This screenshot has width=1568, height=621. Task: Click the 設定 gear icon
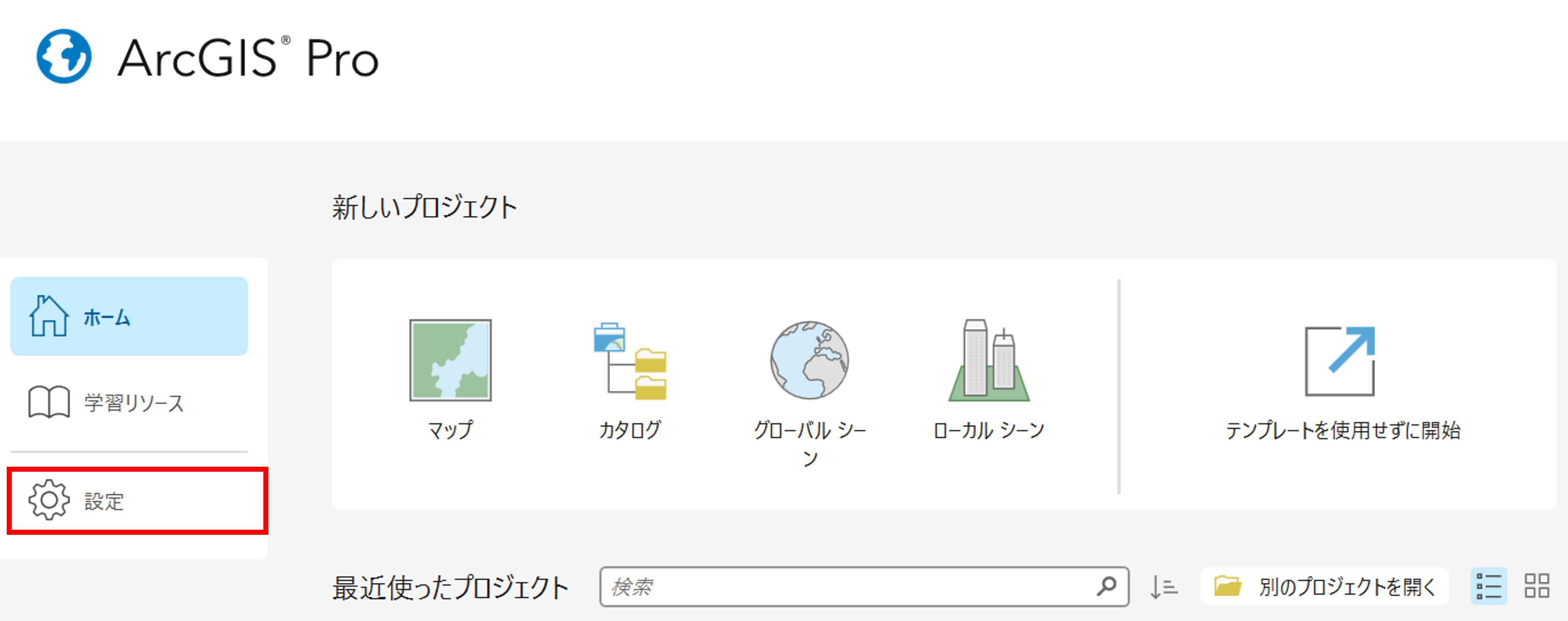click(49, 500)
